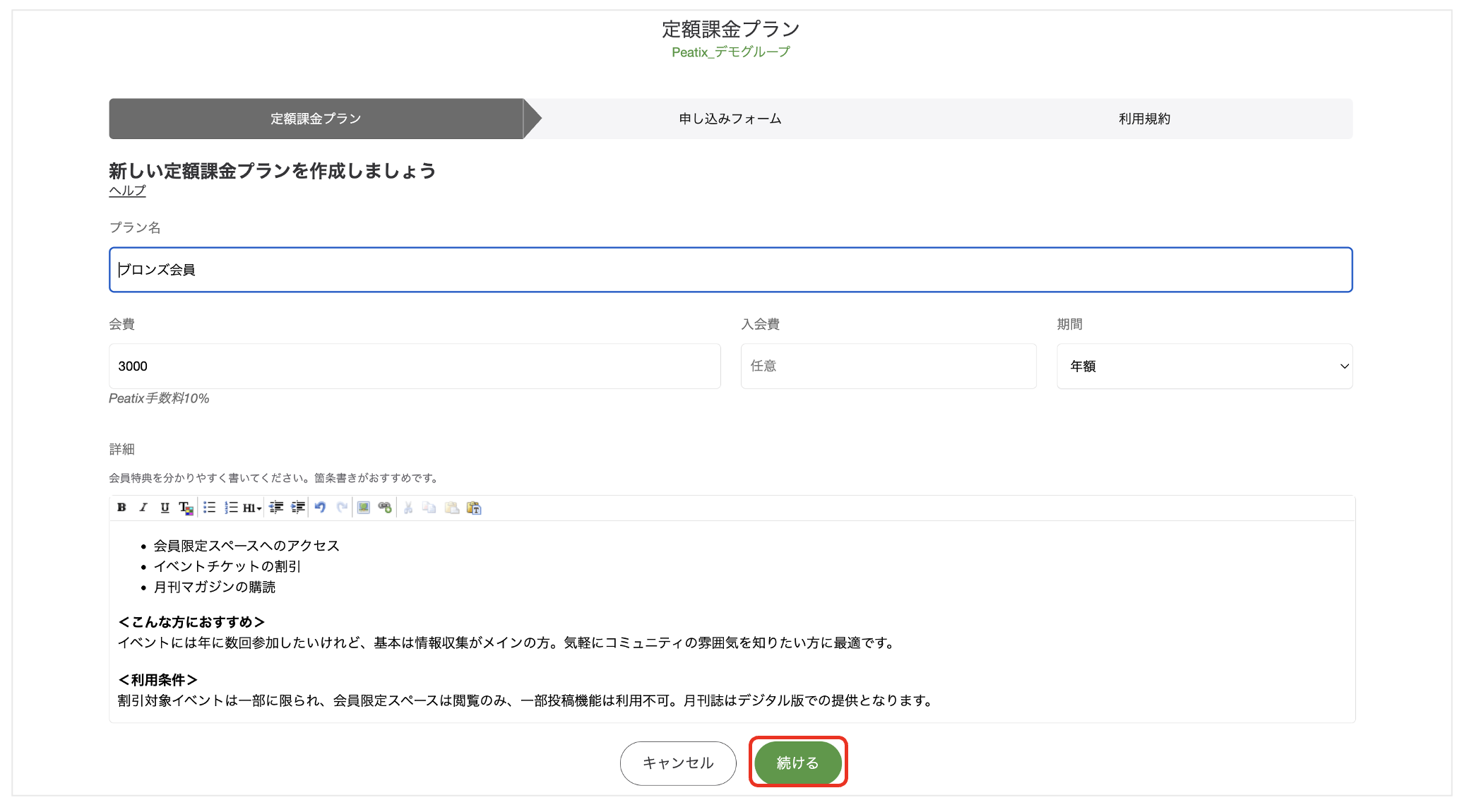Click 入会費 optional input field
Screen dimensions: 1469x812
coord(888,366)
